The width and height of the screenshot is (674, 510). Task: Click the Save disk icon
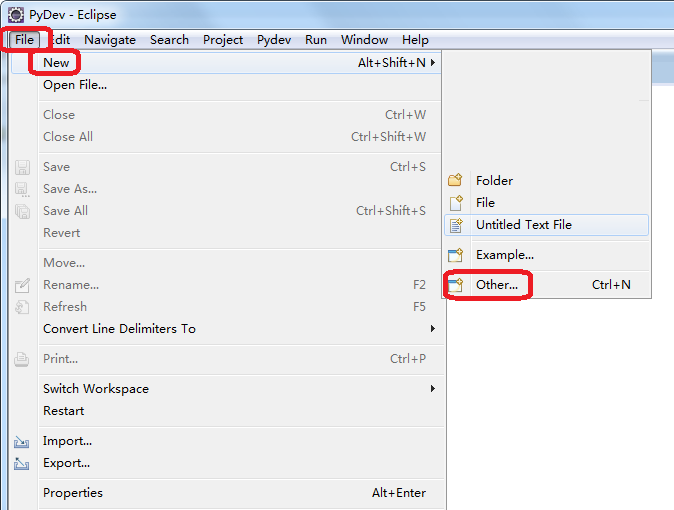22,167
